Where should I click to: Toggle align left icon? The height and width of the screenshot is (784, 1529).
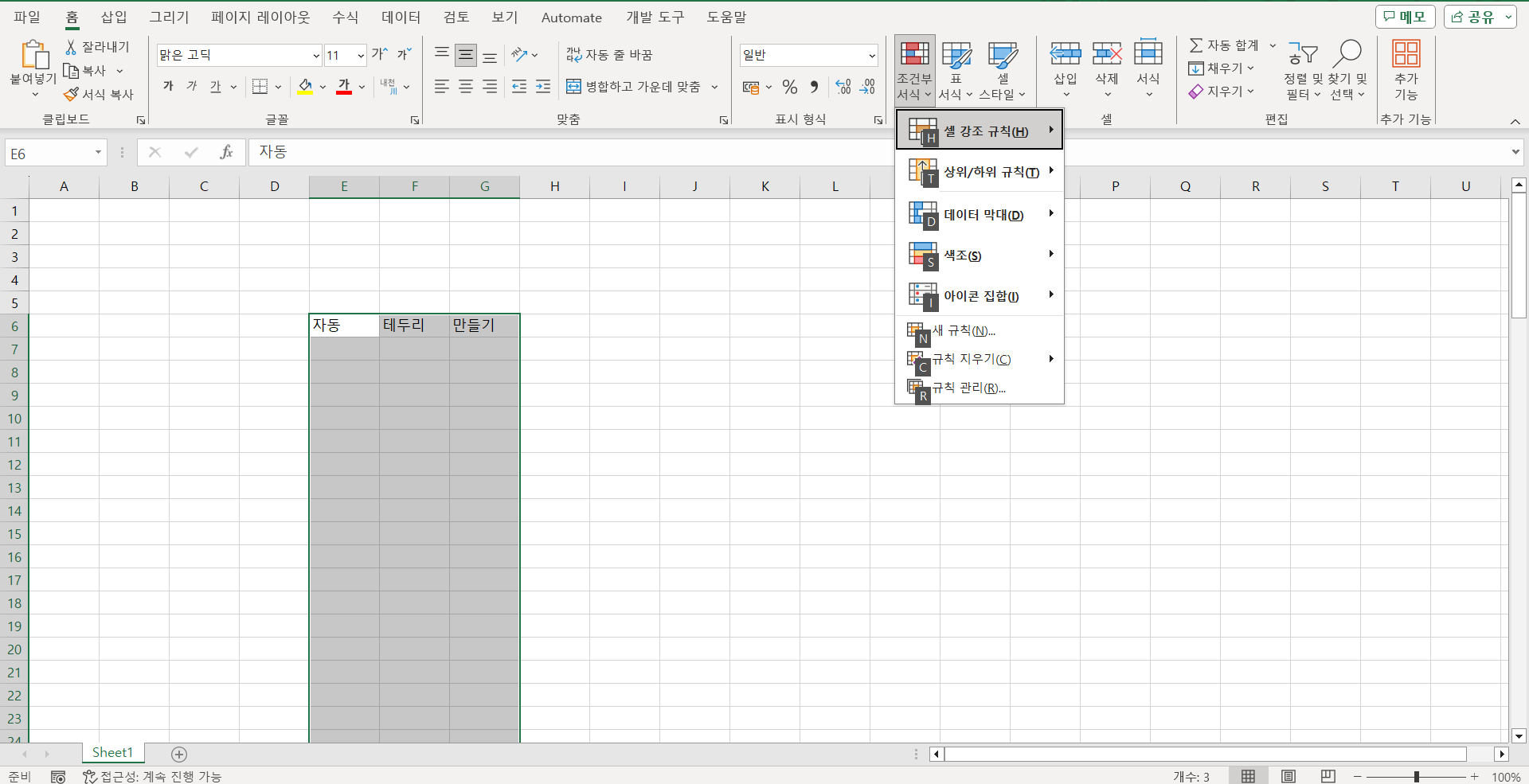[442, 86]
